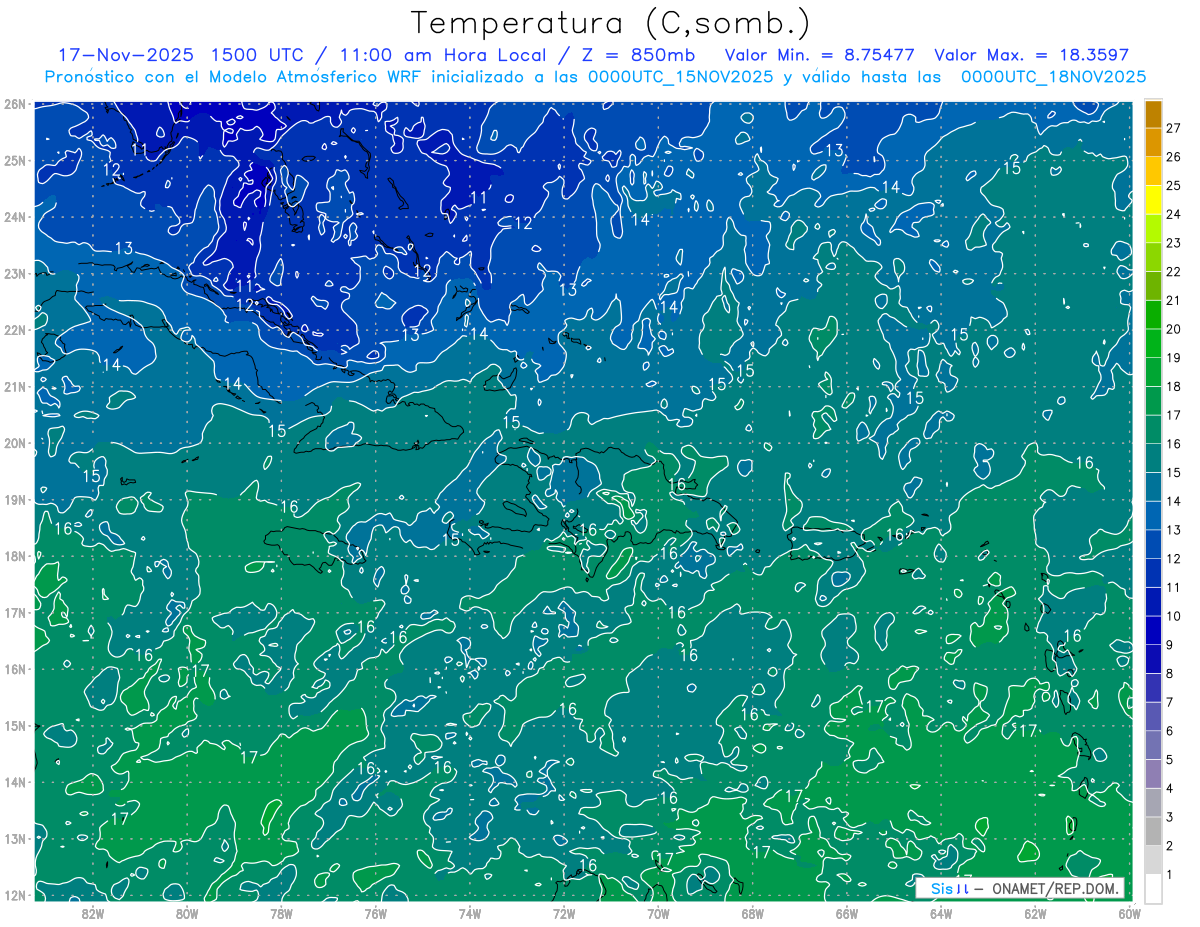Image resolution: width=1200 pixels, height=927 pixels.
Task: Click the '12N' latitude axis label
Action: [14, 895]
